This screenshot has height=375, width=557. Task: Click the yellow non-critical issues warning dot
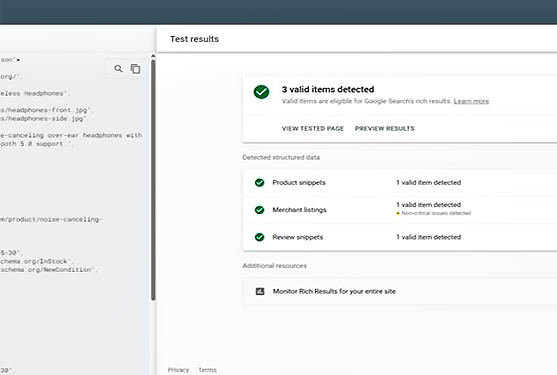(398, 213)
